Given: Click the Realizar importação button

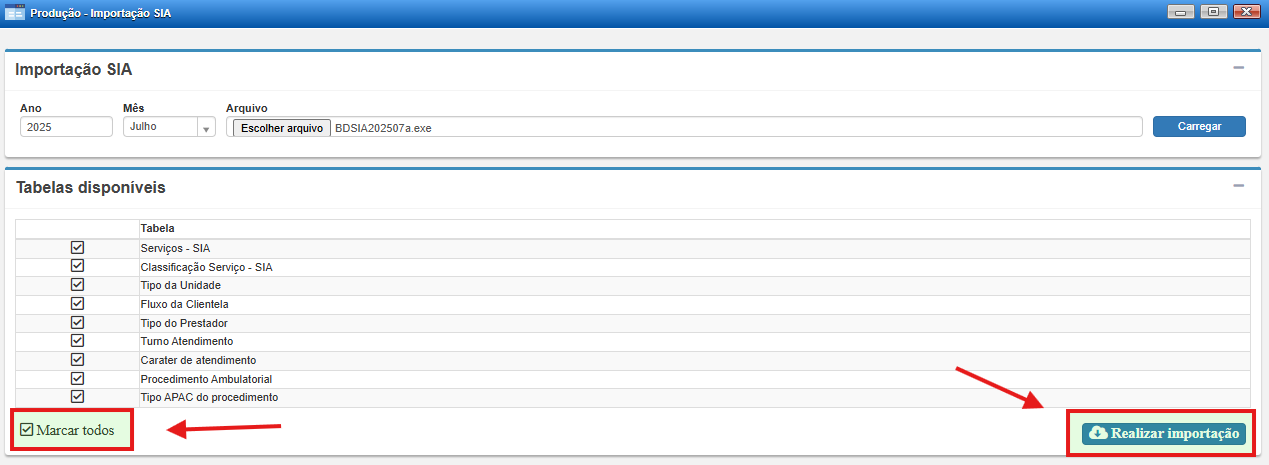Looking at the screenshot, I should tap(1165, 433).
